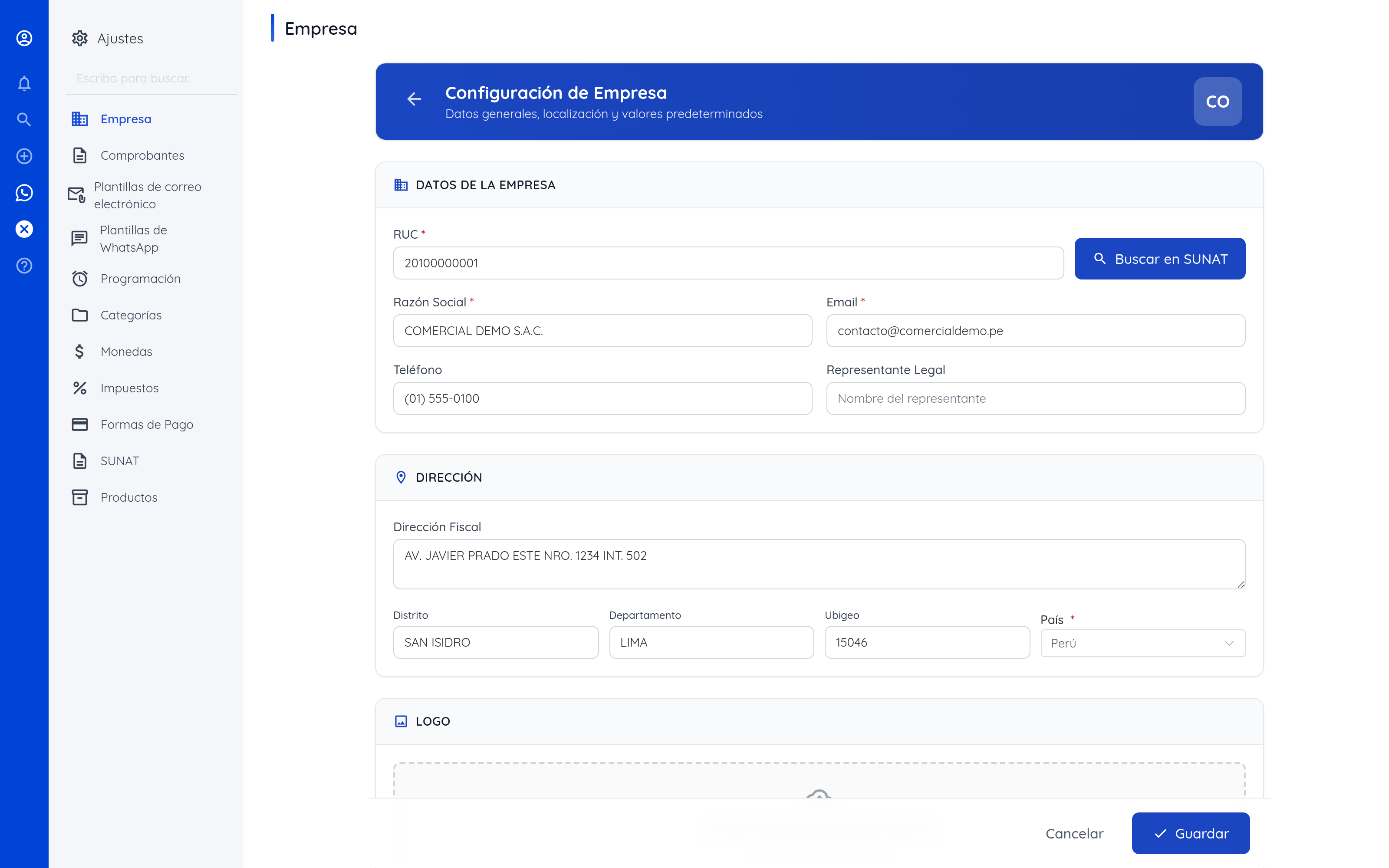Click the email templates envelope icon

point(76,195)
